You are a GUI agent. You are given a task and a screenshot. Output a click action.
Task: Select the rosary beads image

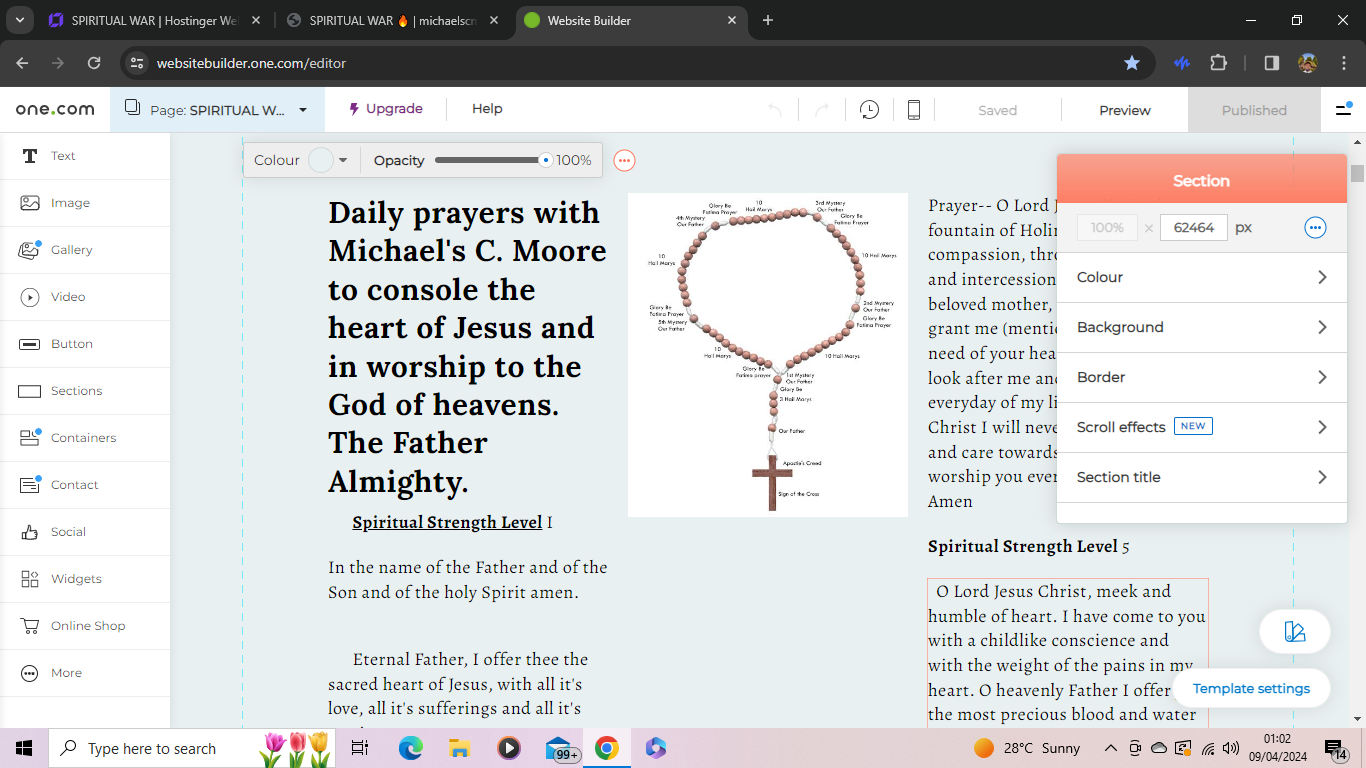[768, 355]
